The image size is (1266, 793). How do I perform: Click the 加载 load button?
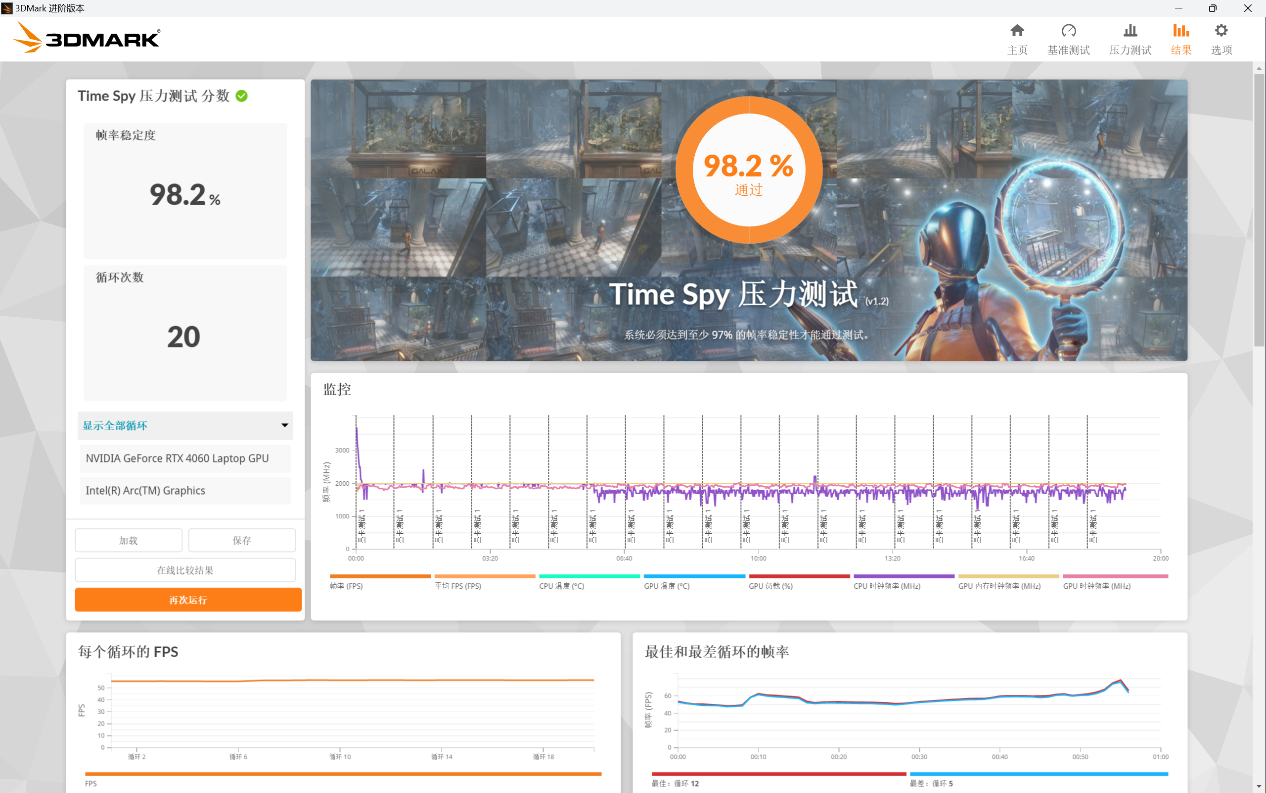(128, 540)
